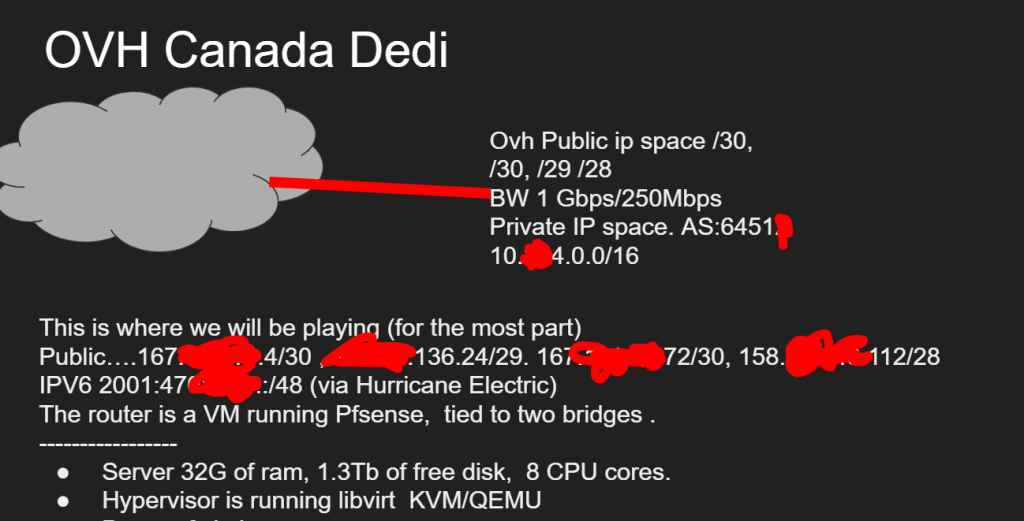Click the red scribble over the IPV6 2001:47 prefix

click(x=225, y=383)
